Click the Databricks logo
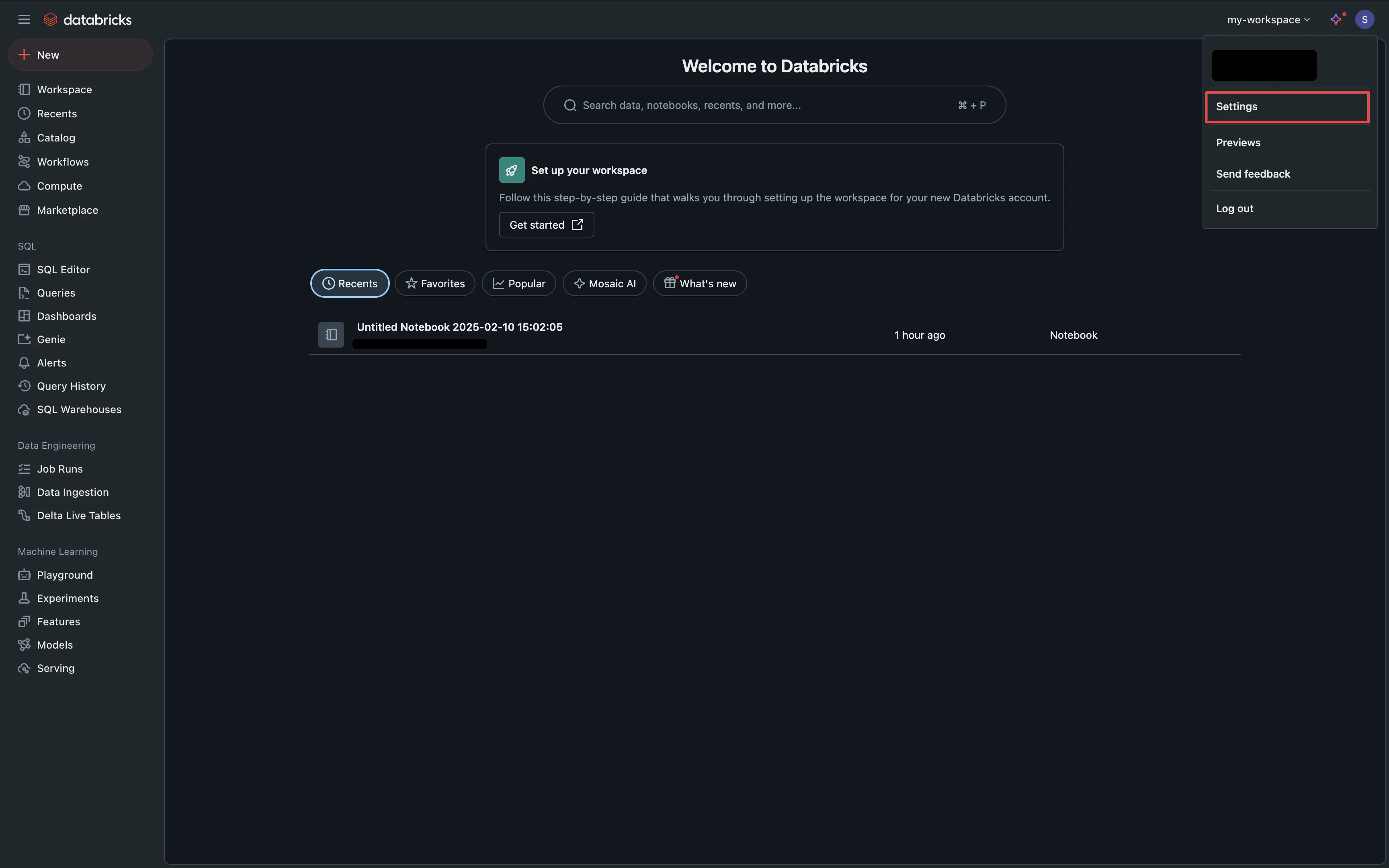Screen dimensions: 1389x868 (x=88, y=20)
